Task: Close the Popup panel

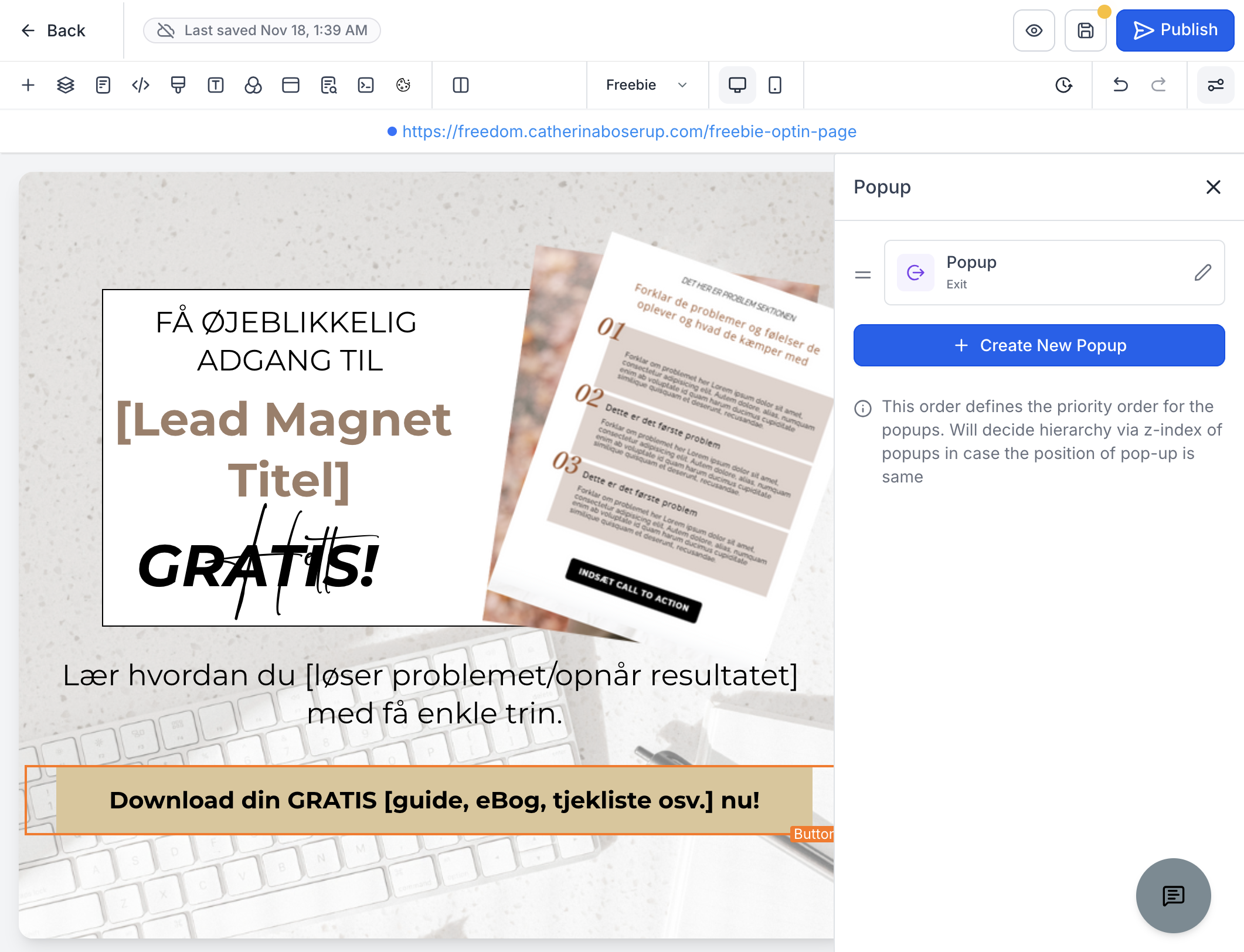Action: 1213,187
